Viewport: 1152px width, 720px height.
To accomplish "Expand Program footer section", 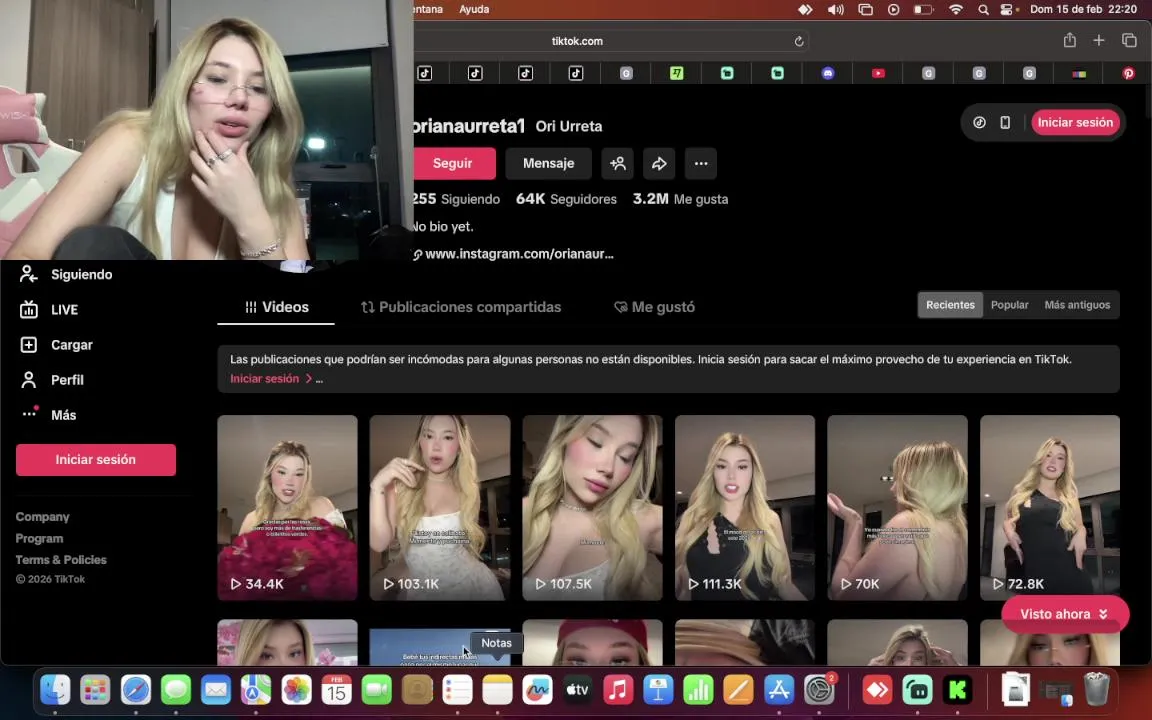I will pyautogui.click(x=40, y=539).
